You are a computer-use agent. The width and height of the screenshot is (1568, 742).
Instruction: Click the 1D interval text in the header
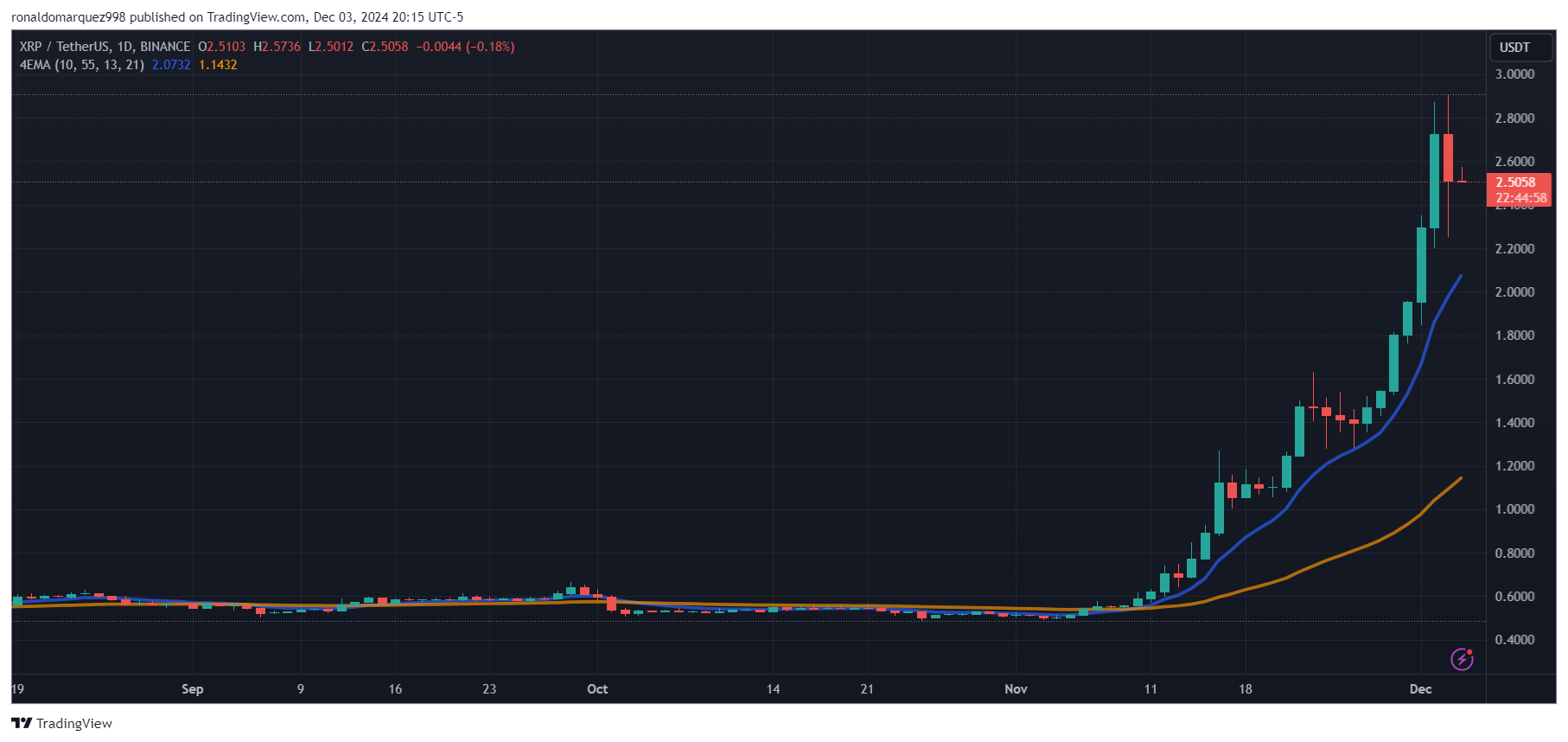coord(124,47)
